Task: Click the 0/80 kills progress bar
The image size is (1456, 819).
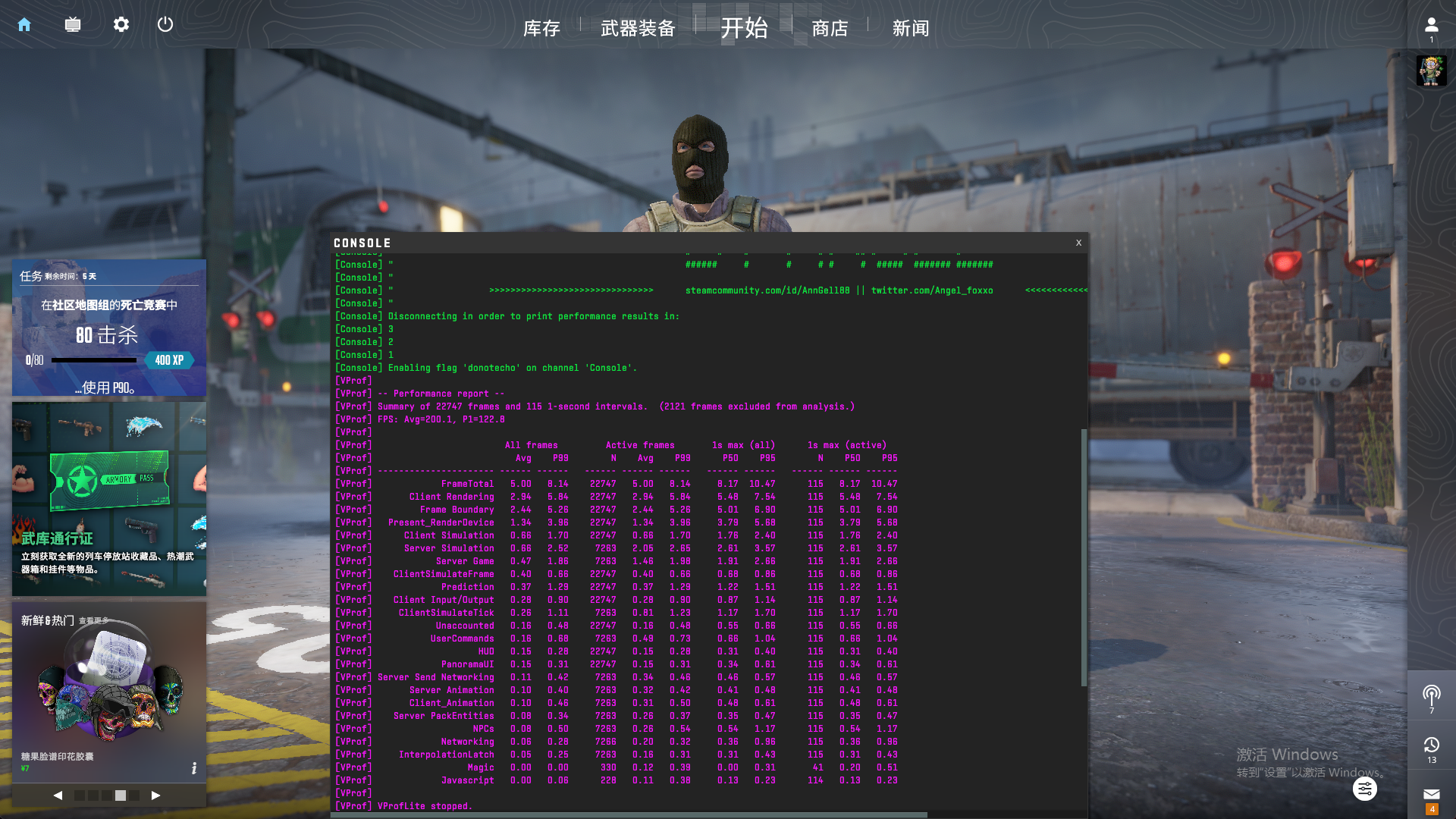Action: click(x=94, y=360)
